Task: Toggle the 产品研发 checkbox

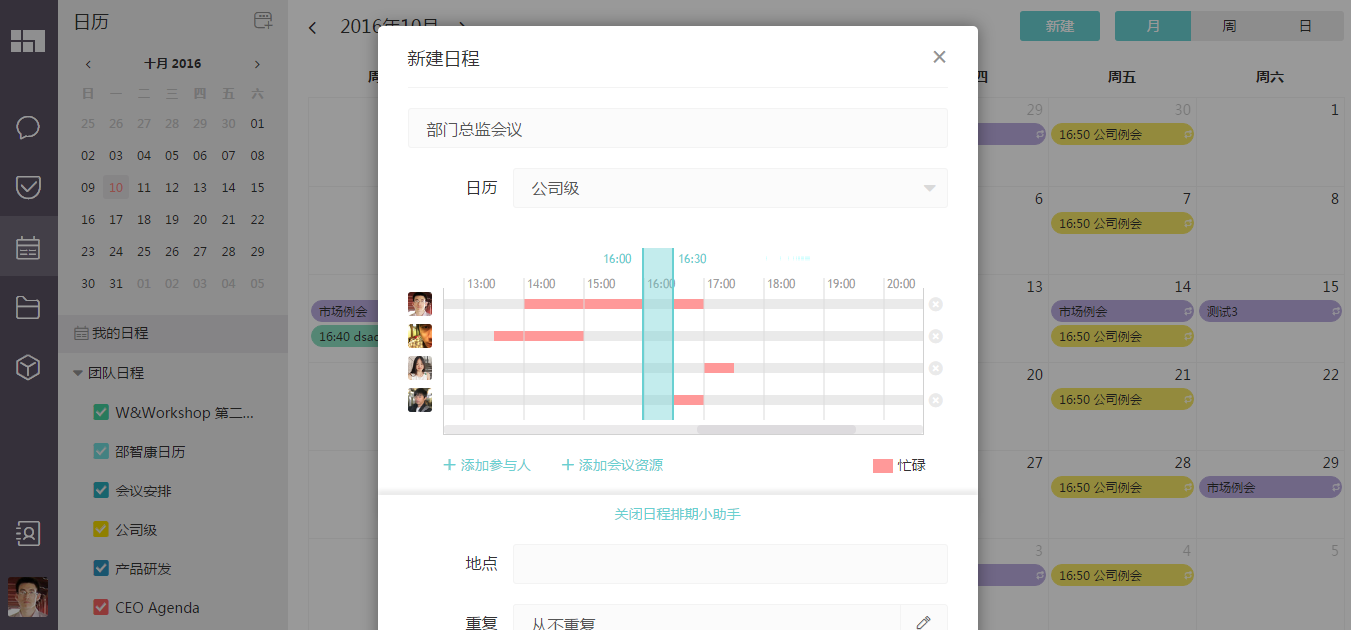Action: [x=101, y=568]
